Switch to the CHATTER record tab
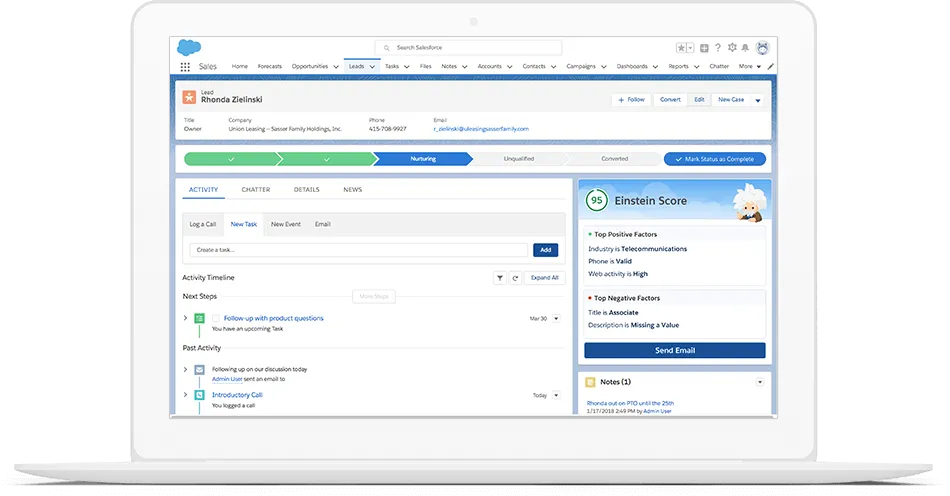This screenshot has width=950, height=496. point(256,190)
